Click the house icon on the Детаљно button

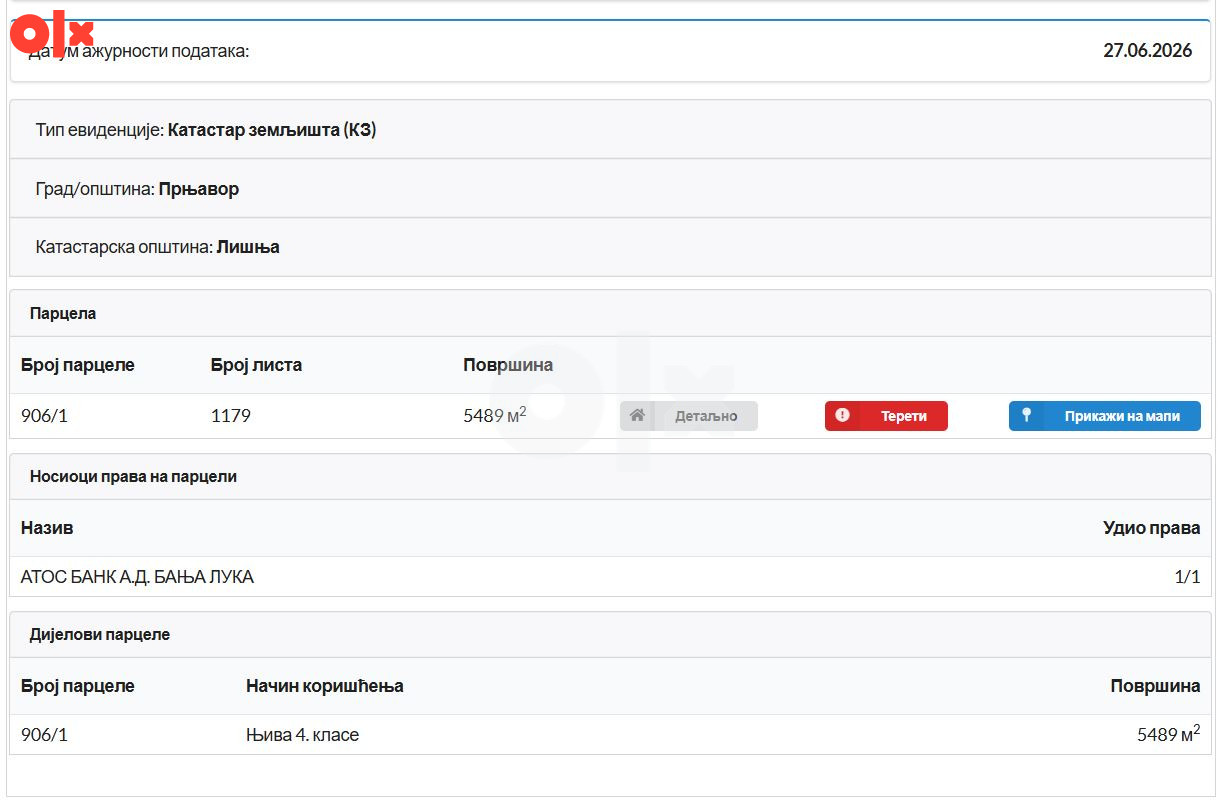(x=637, y=415)
